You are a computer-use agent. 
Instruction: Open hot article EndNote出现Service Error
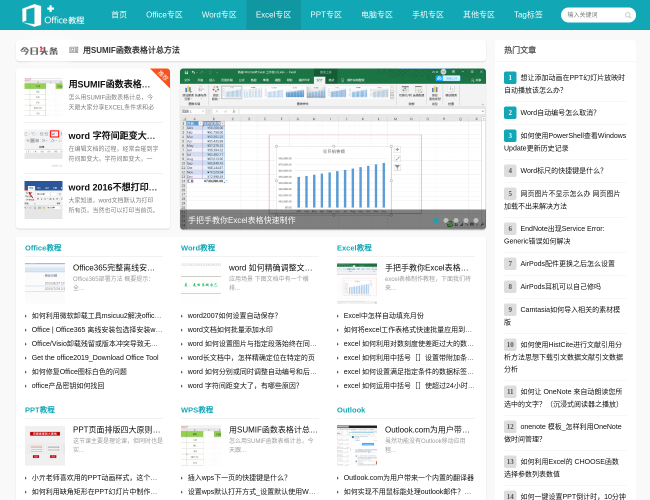pyautogui.click(x=554, y=235)
